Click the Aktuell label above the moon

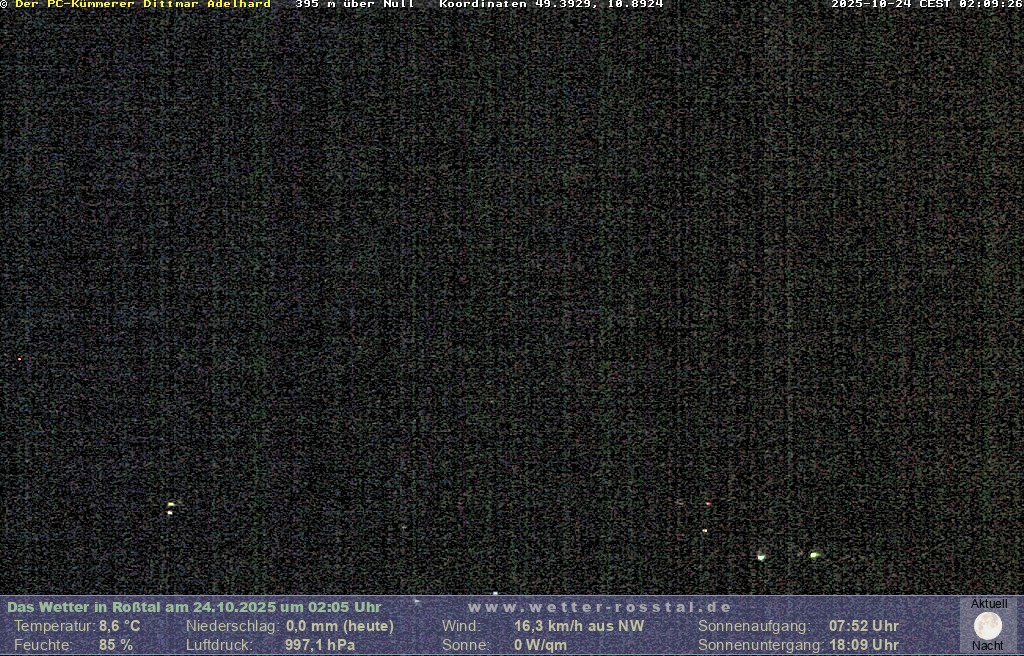coord(989,604)
